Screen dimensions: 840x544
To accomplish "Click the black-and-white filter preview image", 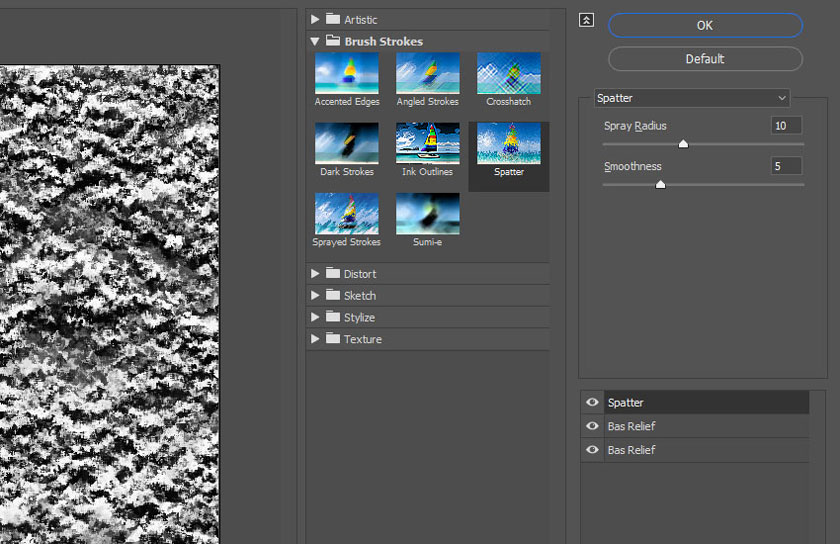I will [109, 304].
